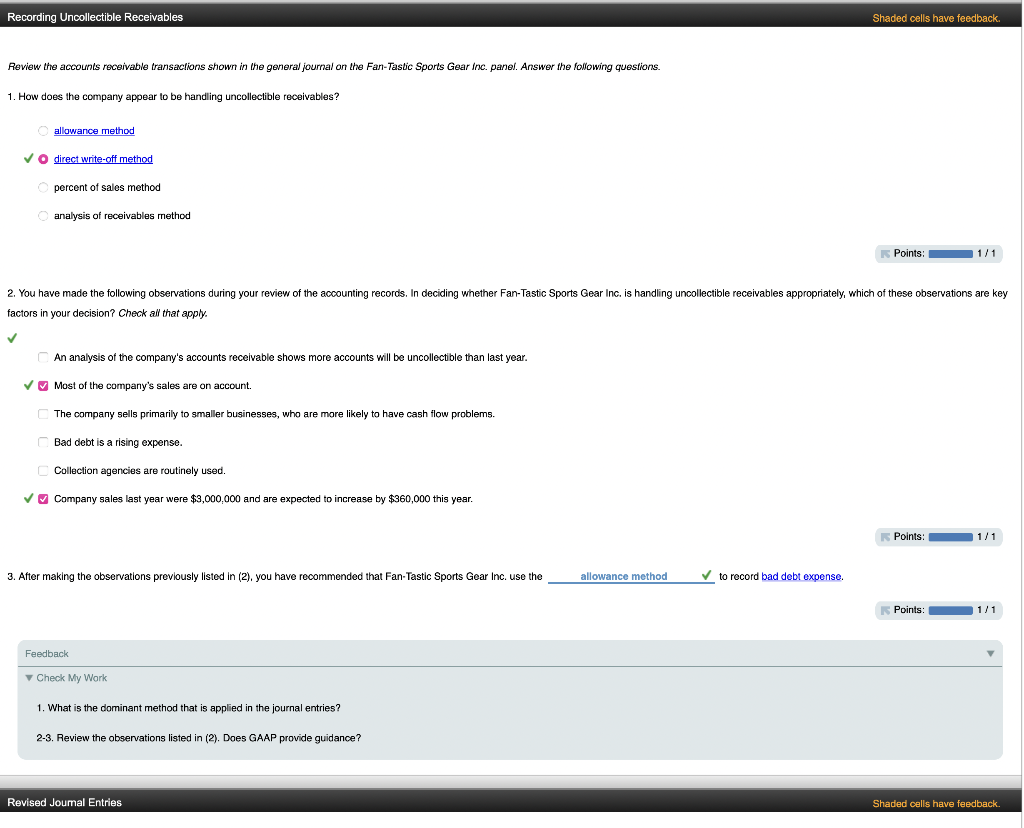Open the bad debt expense link
The width and height of the screenshot is (1024, 828).
801,577
